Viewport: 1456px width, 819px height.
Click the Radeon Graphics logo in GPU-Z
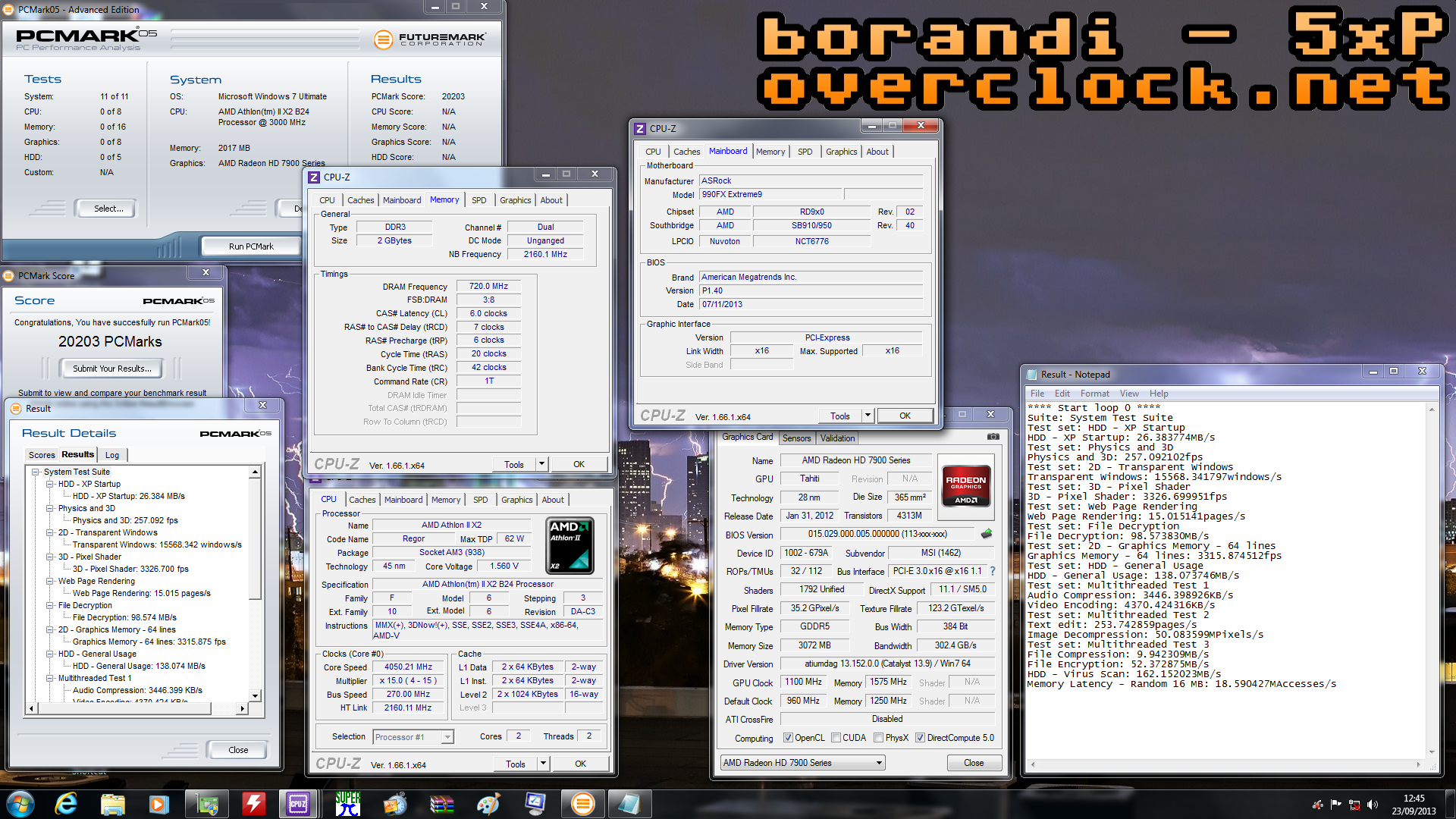tap(965, 485)
